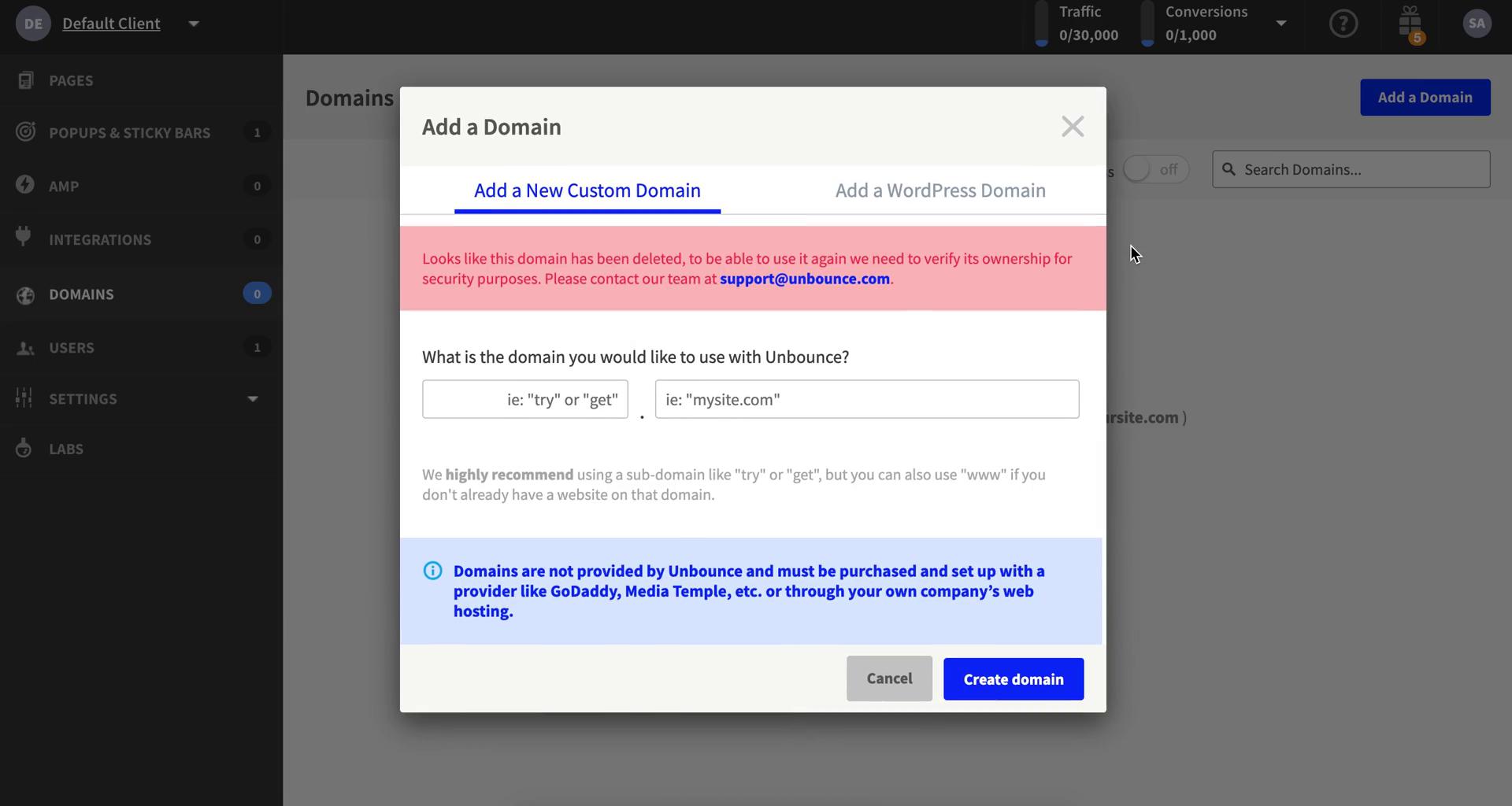Click the Labs flask icon
1512x806 pixels.
[x=24, y=448]
